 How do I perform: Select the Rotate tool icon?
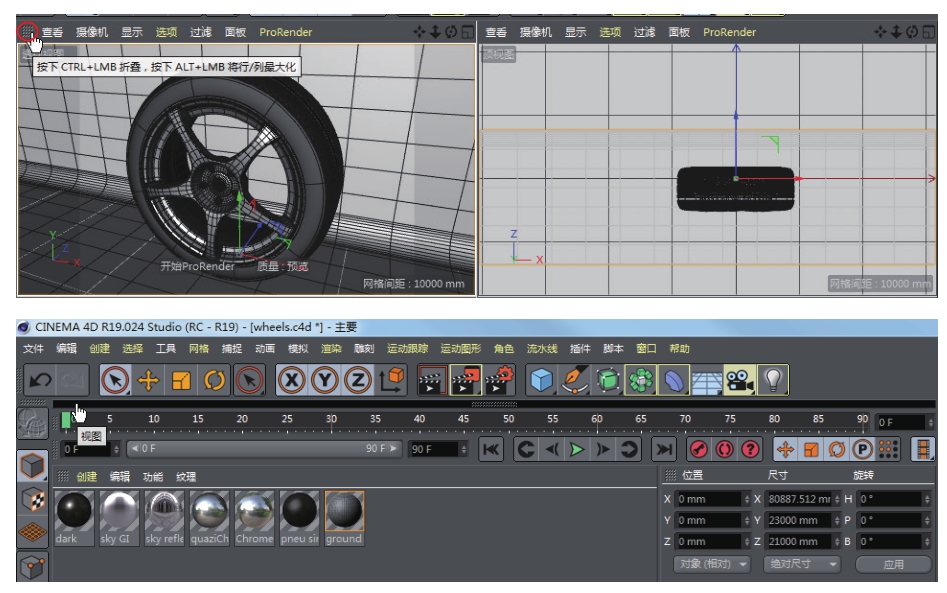(x=215, y=380)
